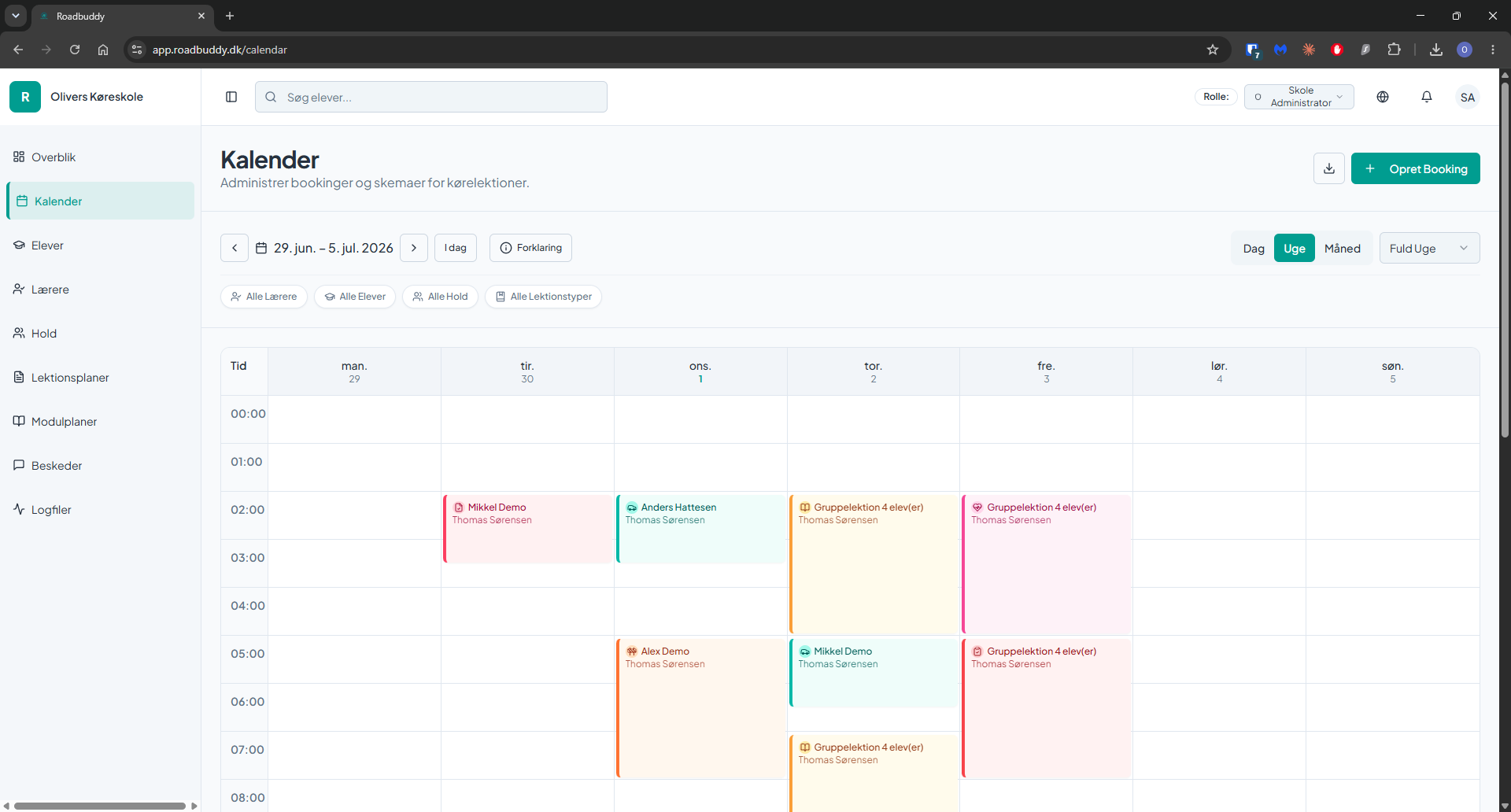
Task: Open the SA user avatar menu
Action: point(1468,97)
